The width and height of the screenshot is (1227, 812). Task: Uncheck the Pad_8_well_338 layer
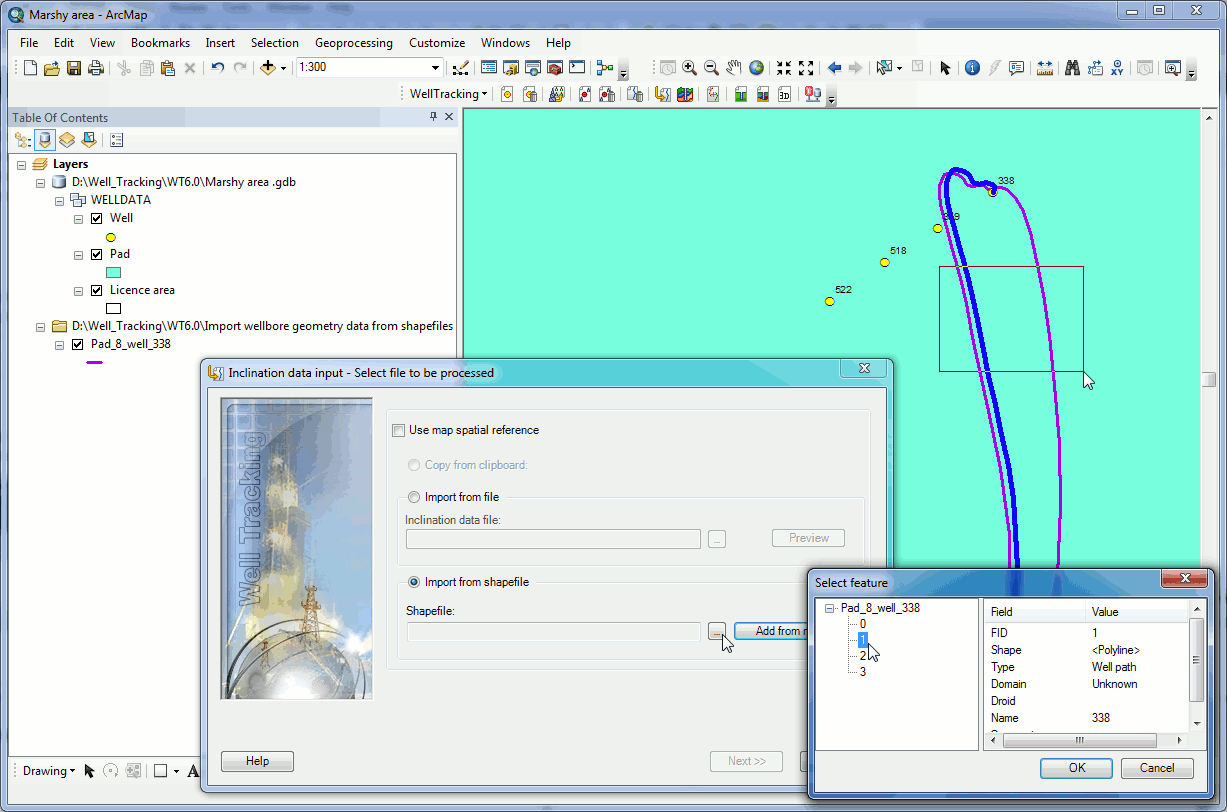(x=78, y=344)
